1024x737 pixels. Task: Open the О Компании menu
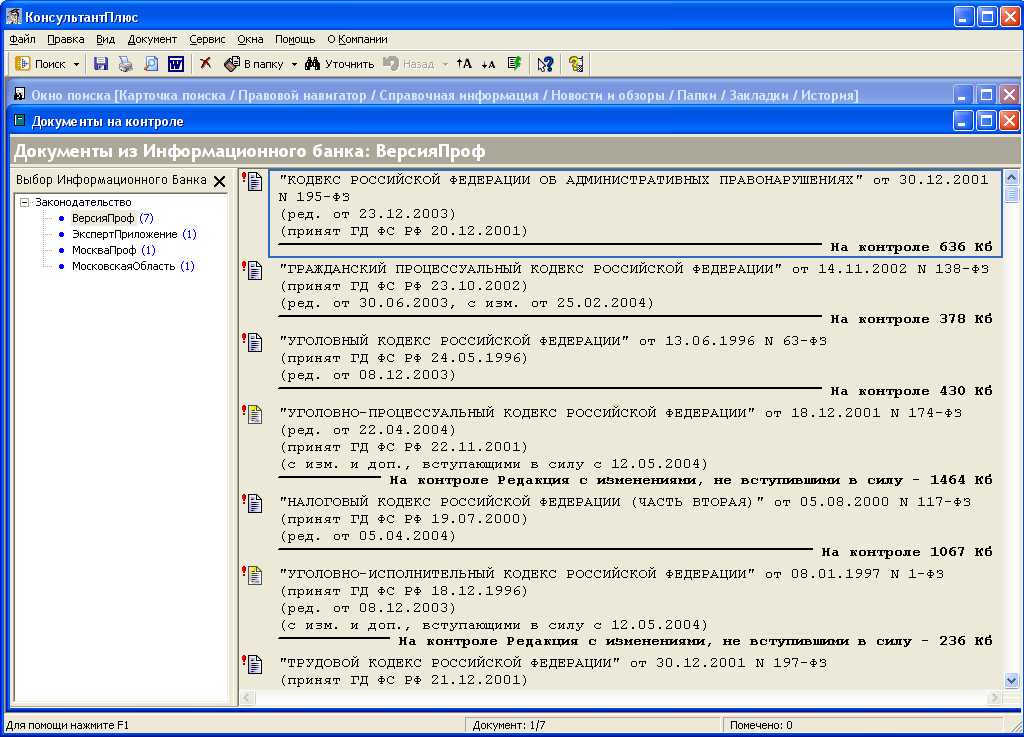[x=357, y=39]
